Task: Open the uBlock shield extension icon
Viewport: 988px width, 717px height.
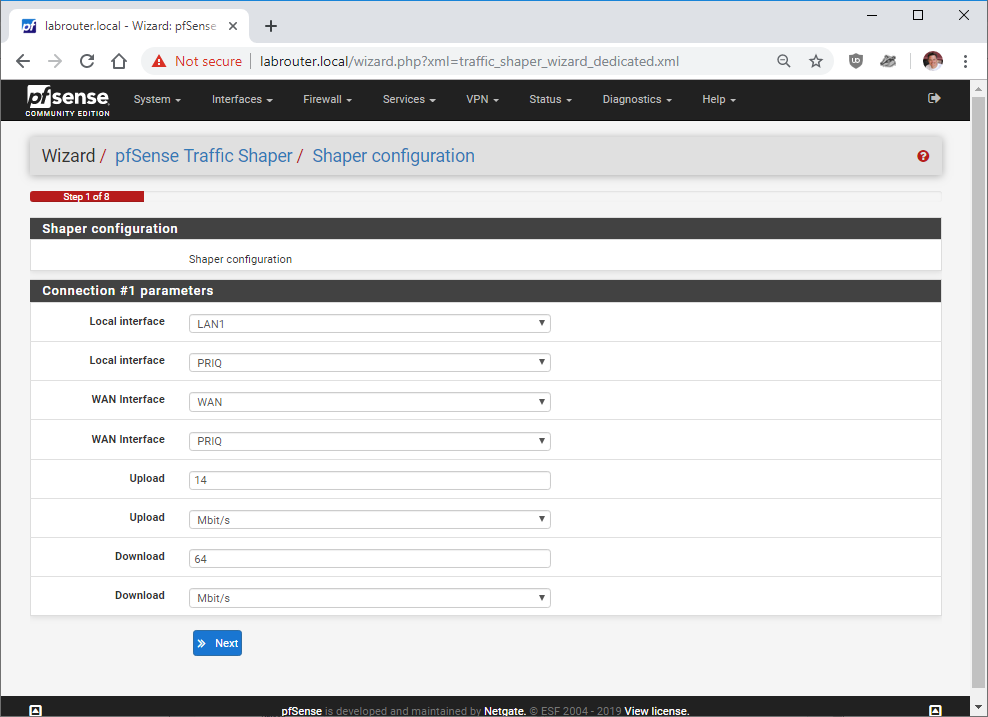Action: click(856, 61)
